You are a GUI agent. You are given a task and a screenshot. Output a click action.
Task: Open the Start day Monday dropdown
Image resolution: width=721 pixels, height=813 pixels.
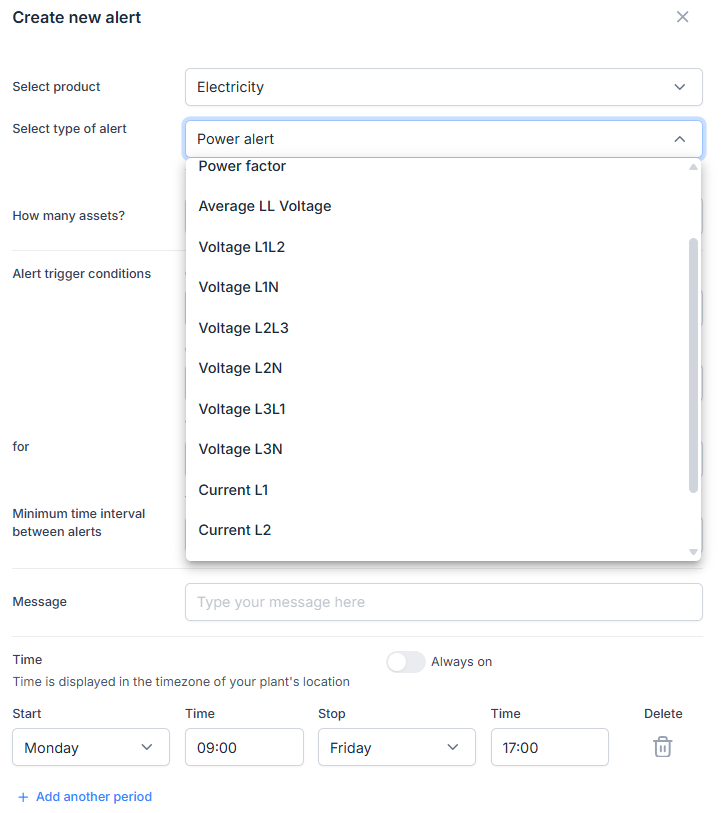pyautogui.click(x=91, y=747)
